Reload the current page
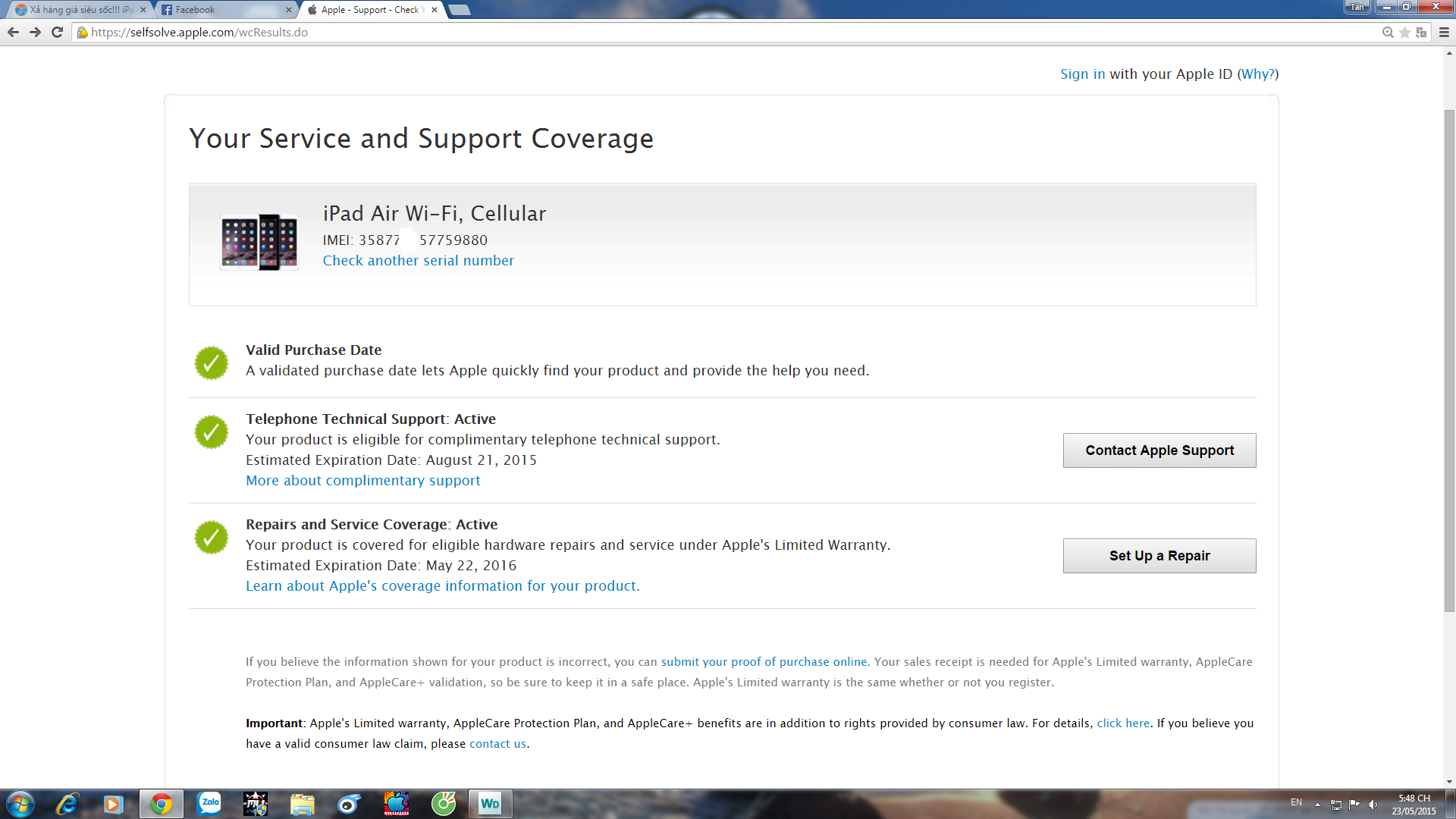Viewport: 1456px width, 819px height. click(57, 32)
